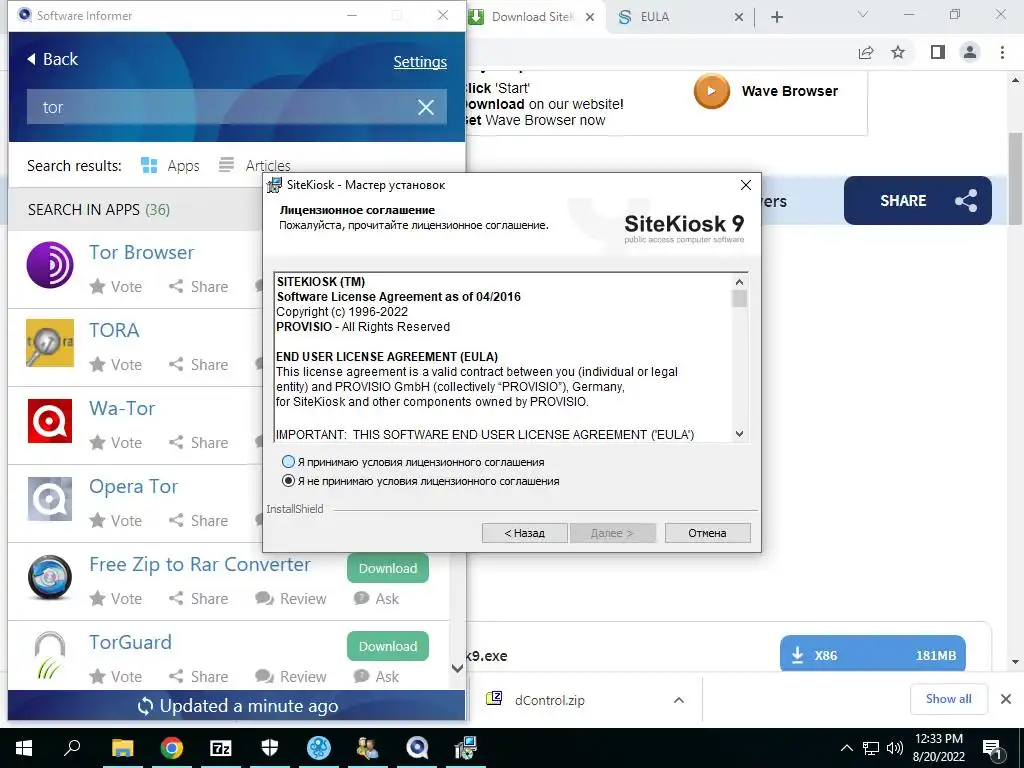Review TorGuard

(x=291, y=677)
